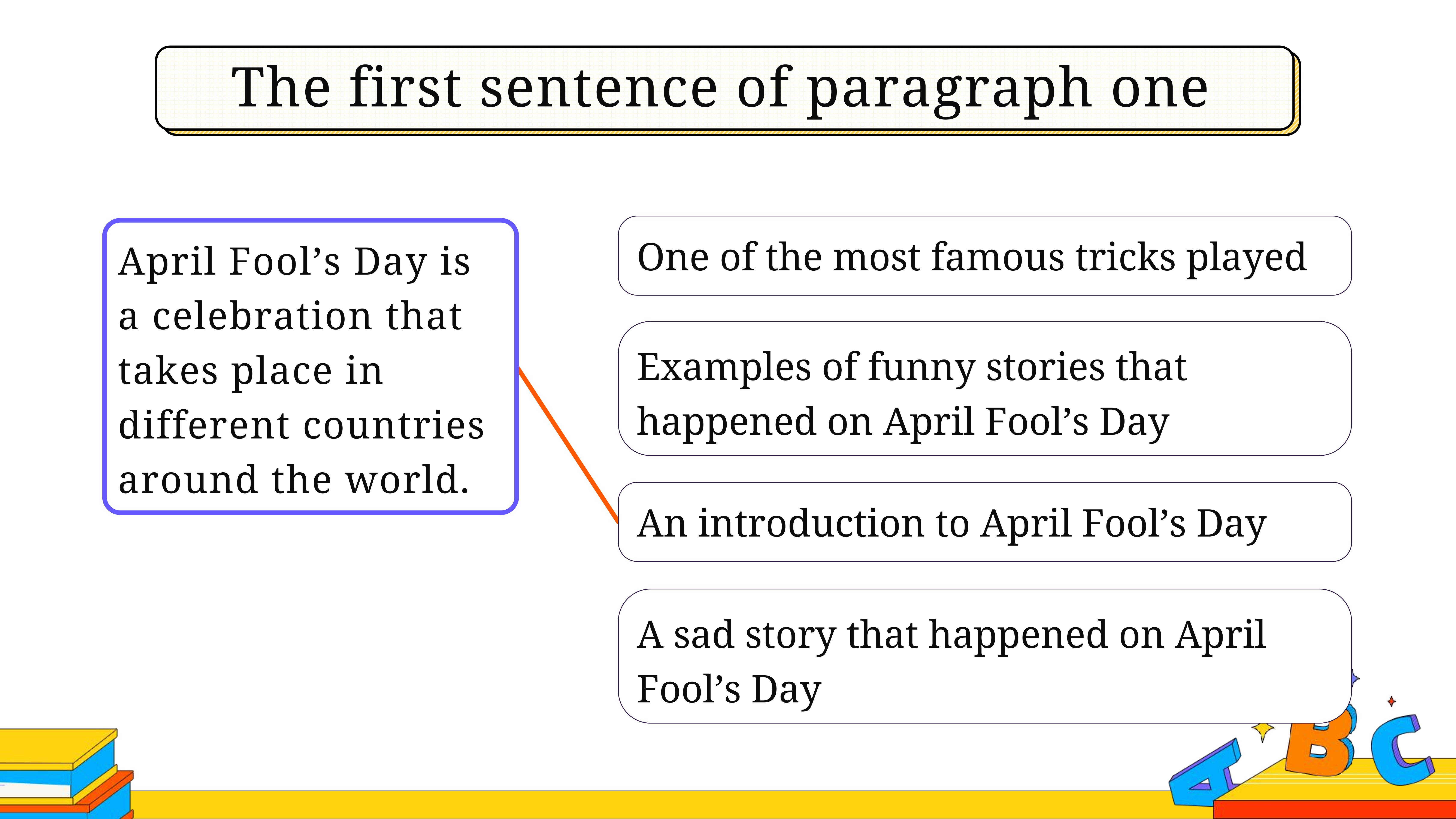The height and width of the screenshot is (819, 1456).
Task: Click the blue letter A decoration
Action: point(1204,774)
